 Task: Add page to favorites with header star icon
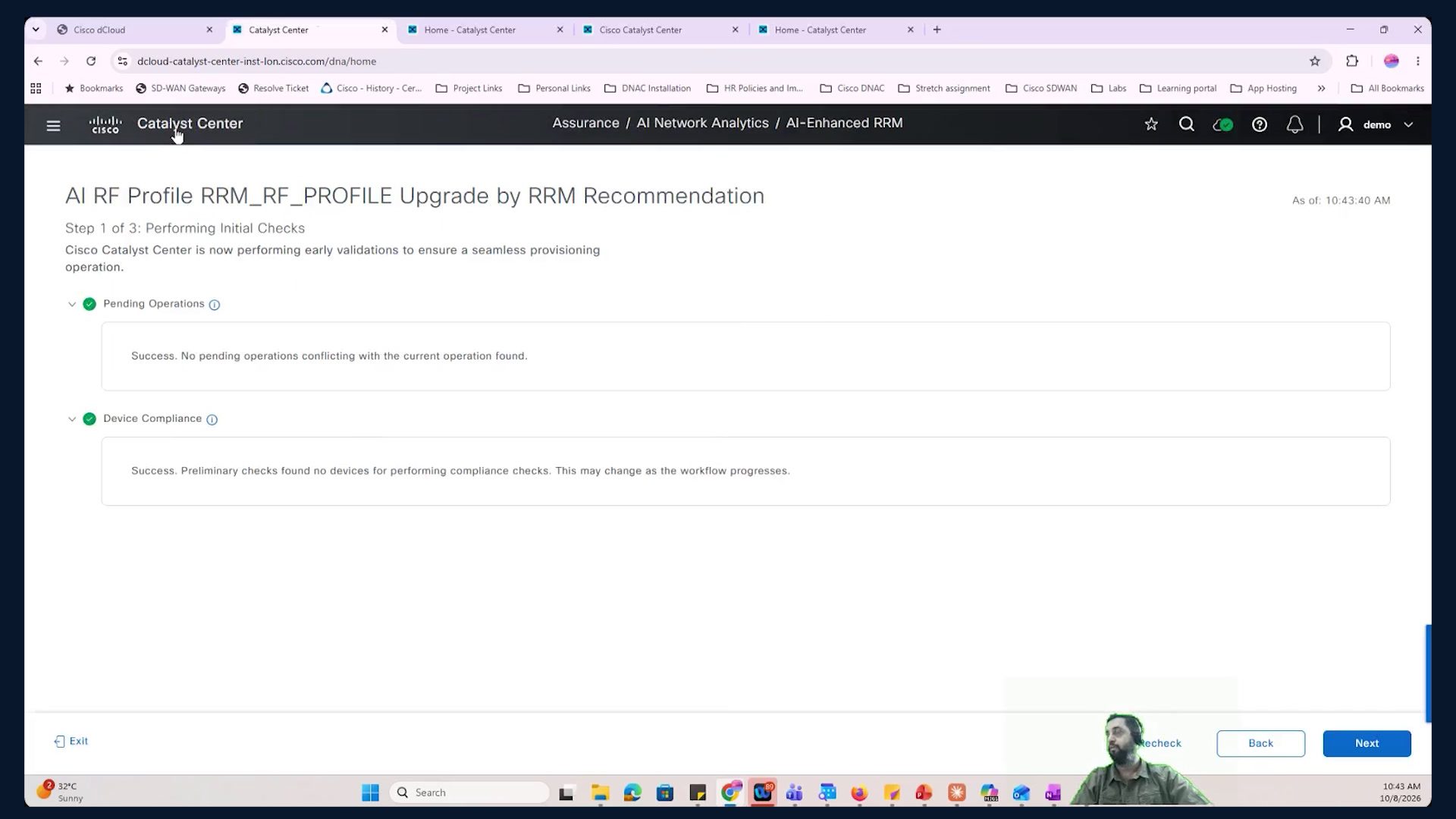click(1151, 124)
